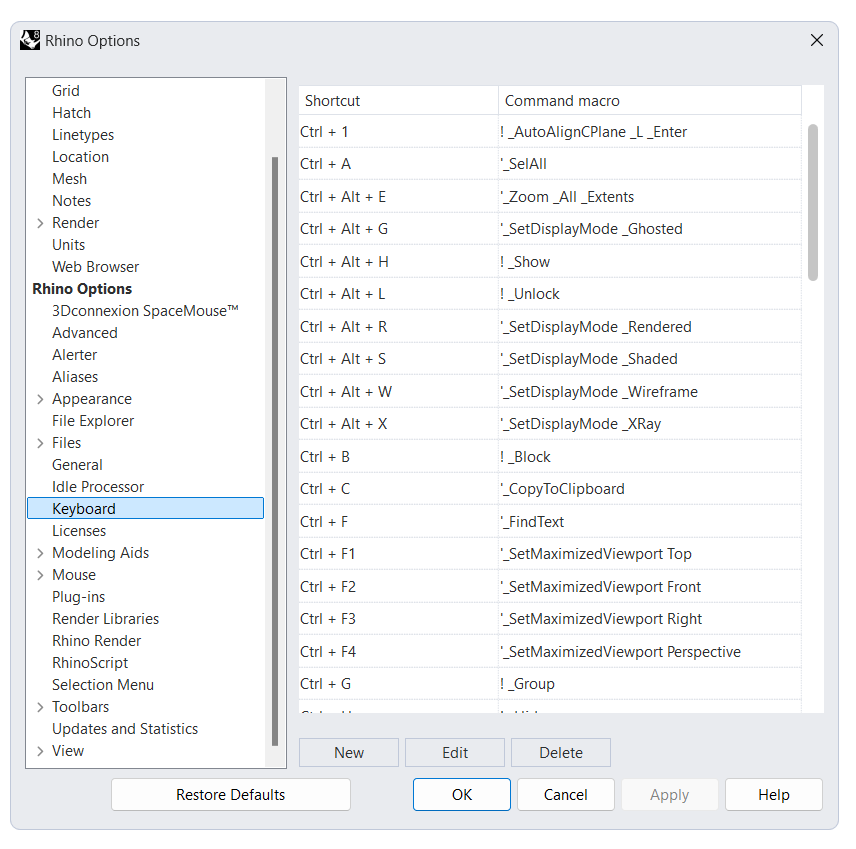Close the Rhino Options dialog
Screen dimensions: 856x849
point(816,41)
